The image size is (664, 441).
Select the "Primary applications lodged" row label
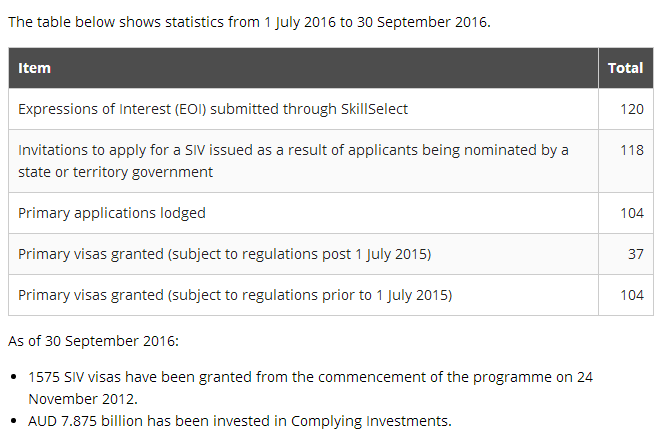pos(112,212)
